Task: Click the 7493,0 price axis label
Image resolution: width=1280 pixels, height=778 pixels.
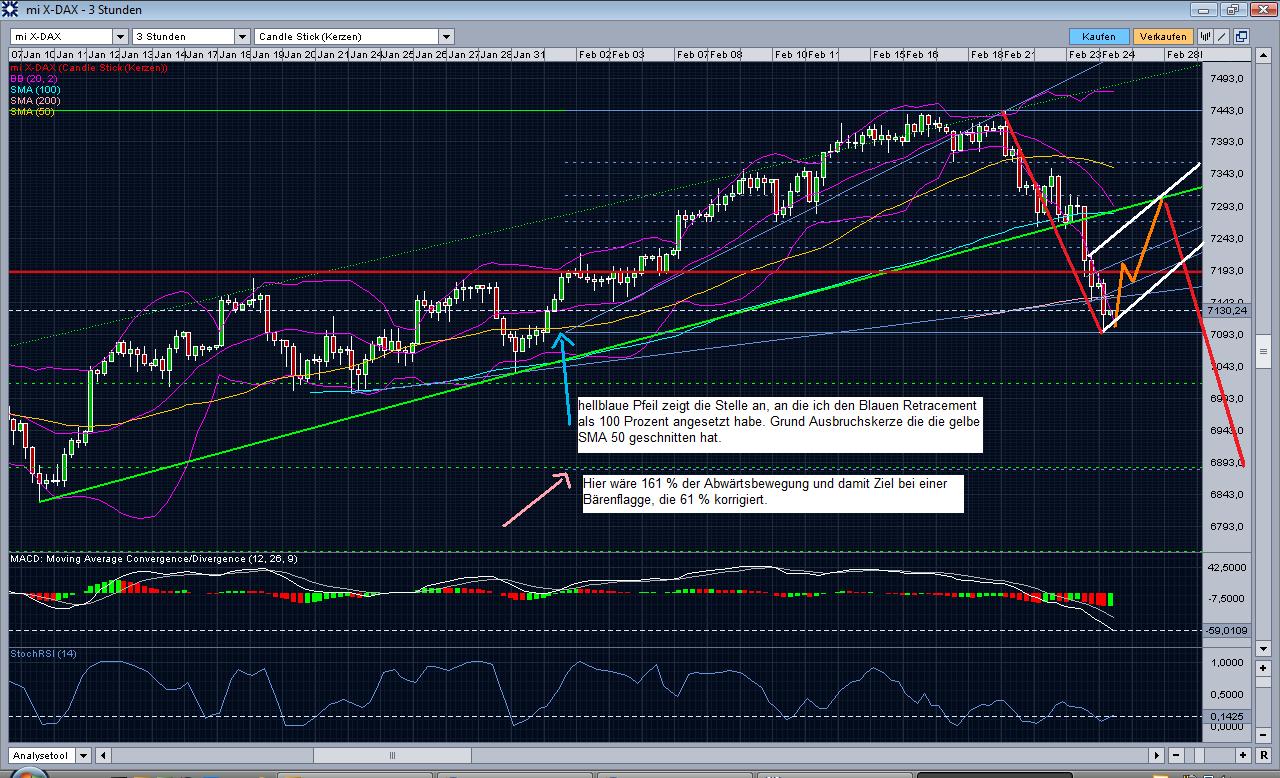Action: (x=1226, y=78)
